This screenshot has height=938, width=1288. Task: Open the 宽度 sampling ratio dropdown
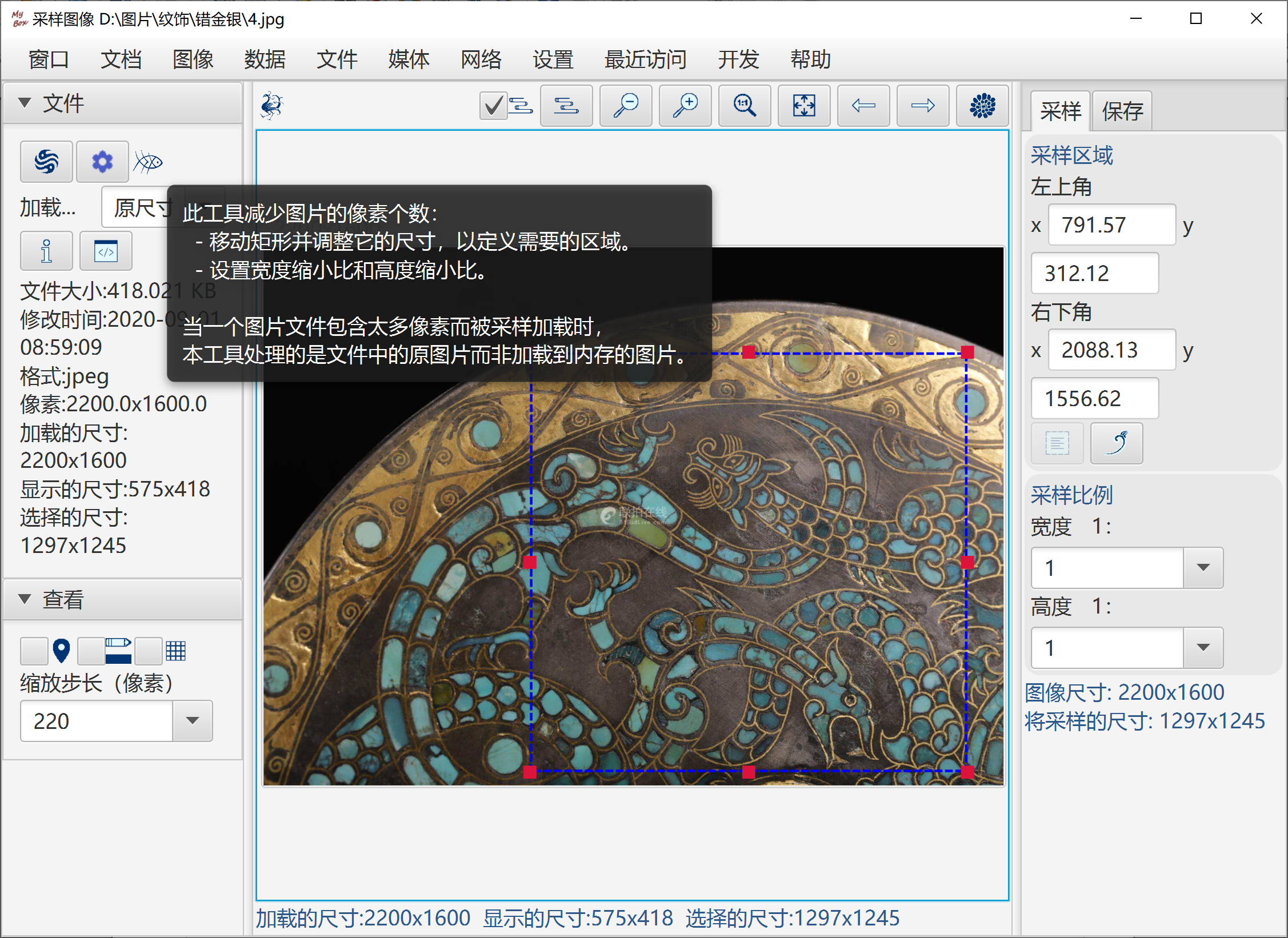(1203, 568)
